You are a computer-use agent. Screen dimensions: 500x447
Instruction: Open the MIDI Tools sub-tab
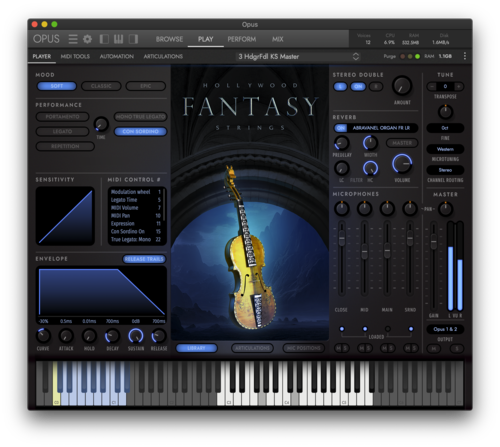tap(75, 56)
